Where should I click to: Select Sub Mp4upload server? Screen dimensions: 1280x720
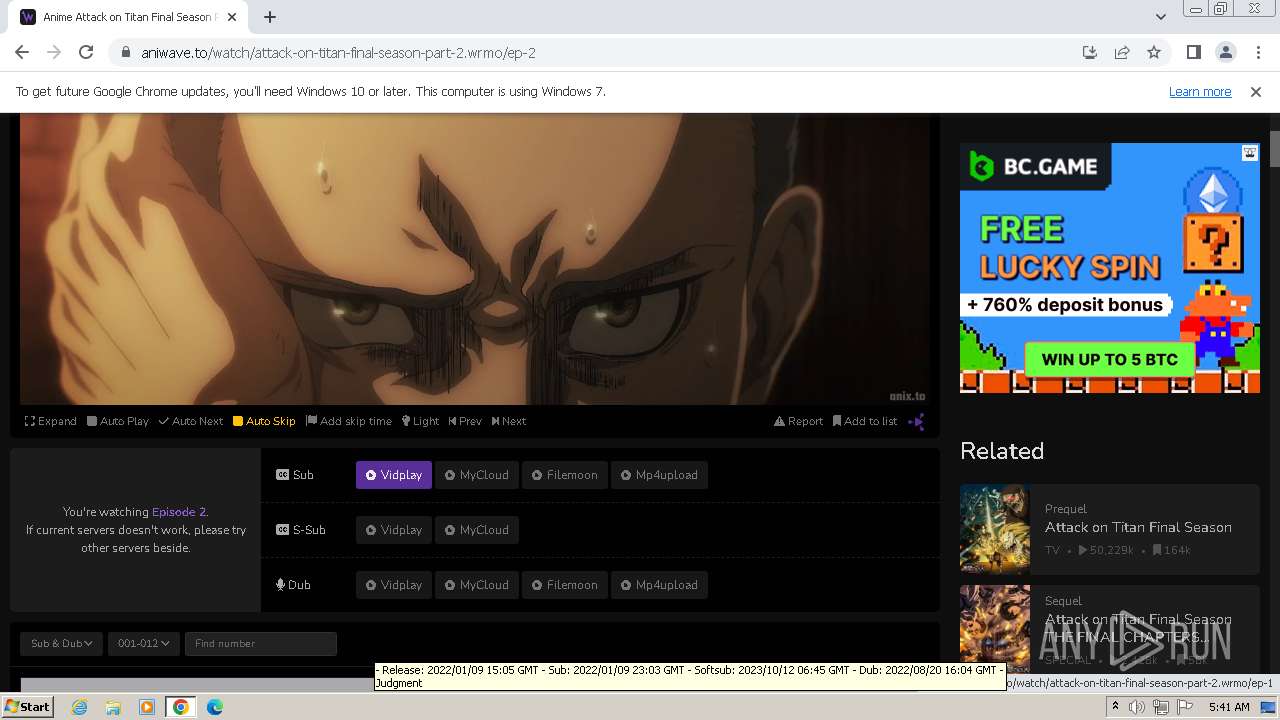660,475
